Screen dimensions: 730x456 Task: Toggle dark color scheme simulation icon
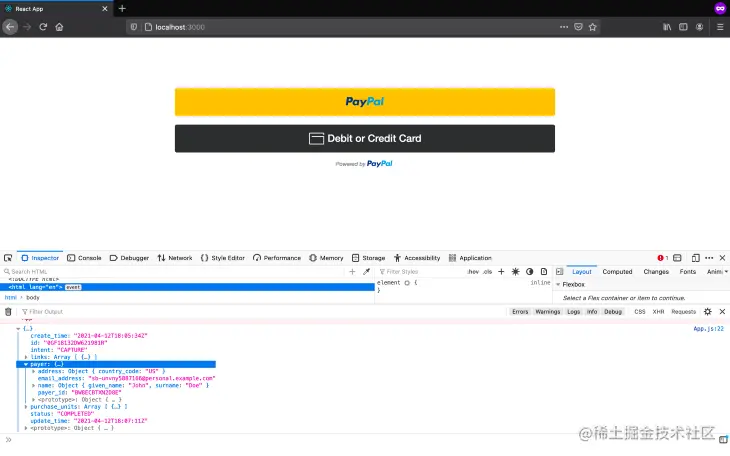click(529, 272)
